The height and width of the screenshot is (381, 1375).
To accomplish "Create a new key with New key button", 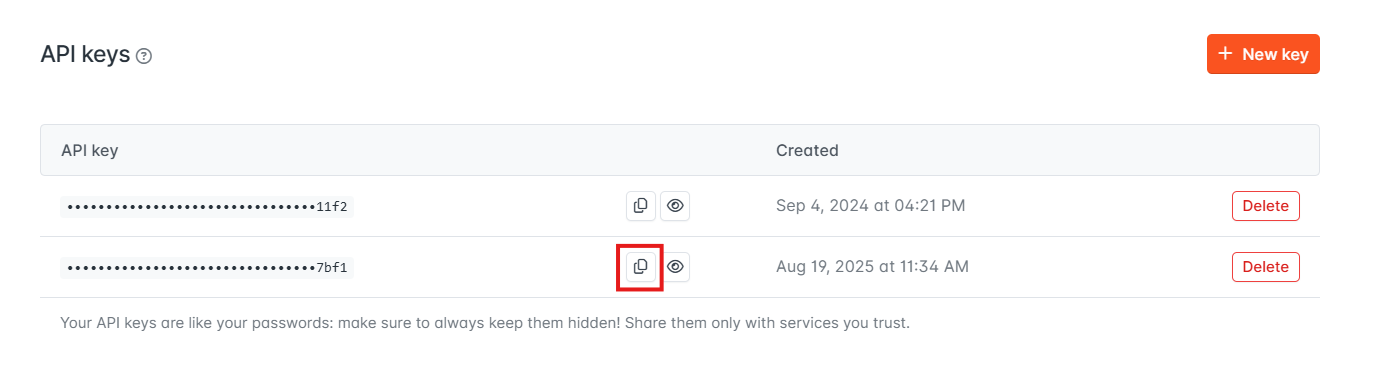I will (x=1263, y=54).
